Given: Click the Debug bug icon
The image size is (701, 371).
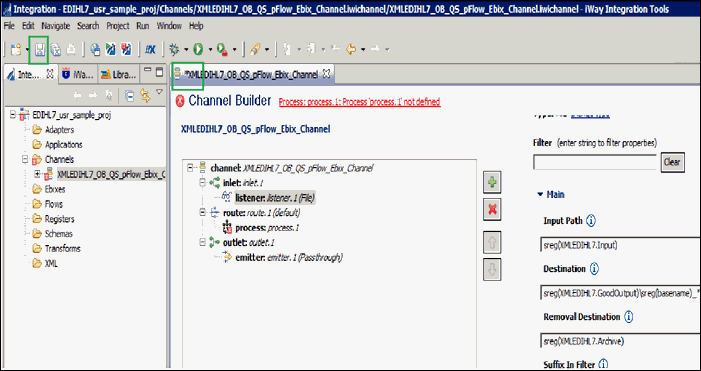Looking at the screenshot, I should [x=174, y=50].
